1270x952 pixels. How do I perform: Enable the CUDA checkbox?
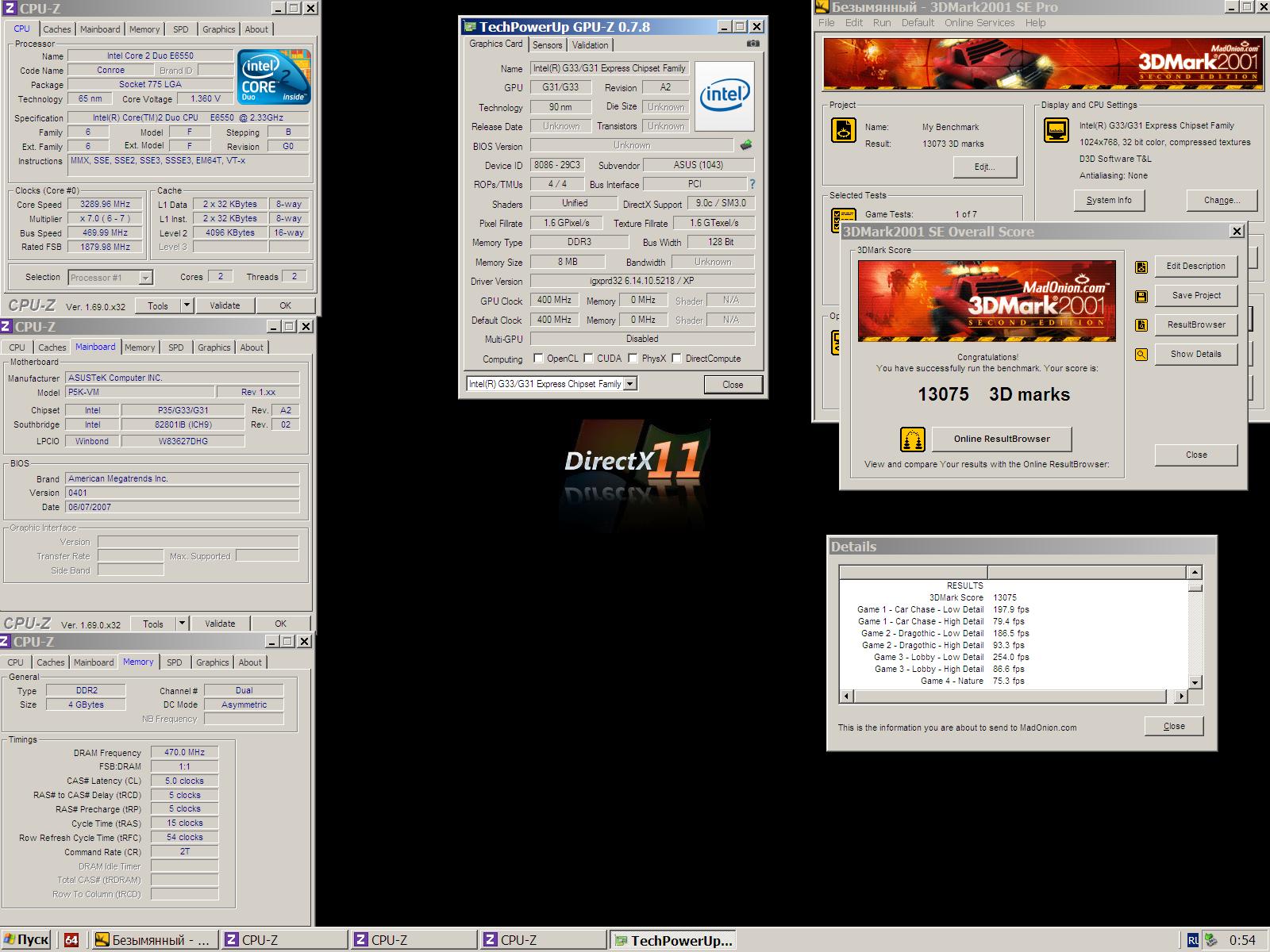tap(588, 359)
